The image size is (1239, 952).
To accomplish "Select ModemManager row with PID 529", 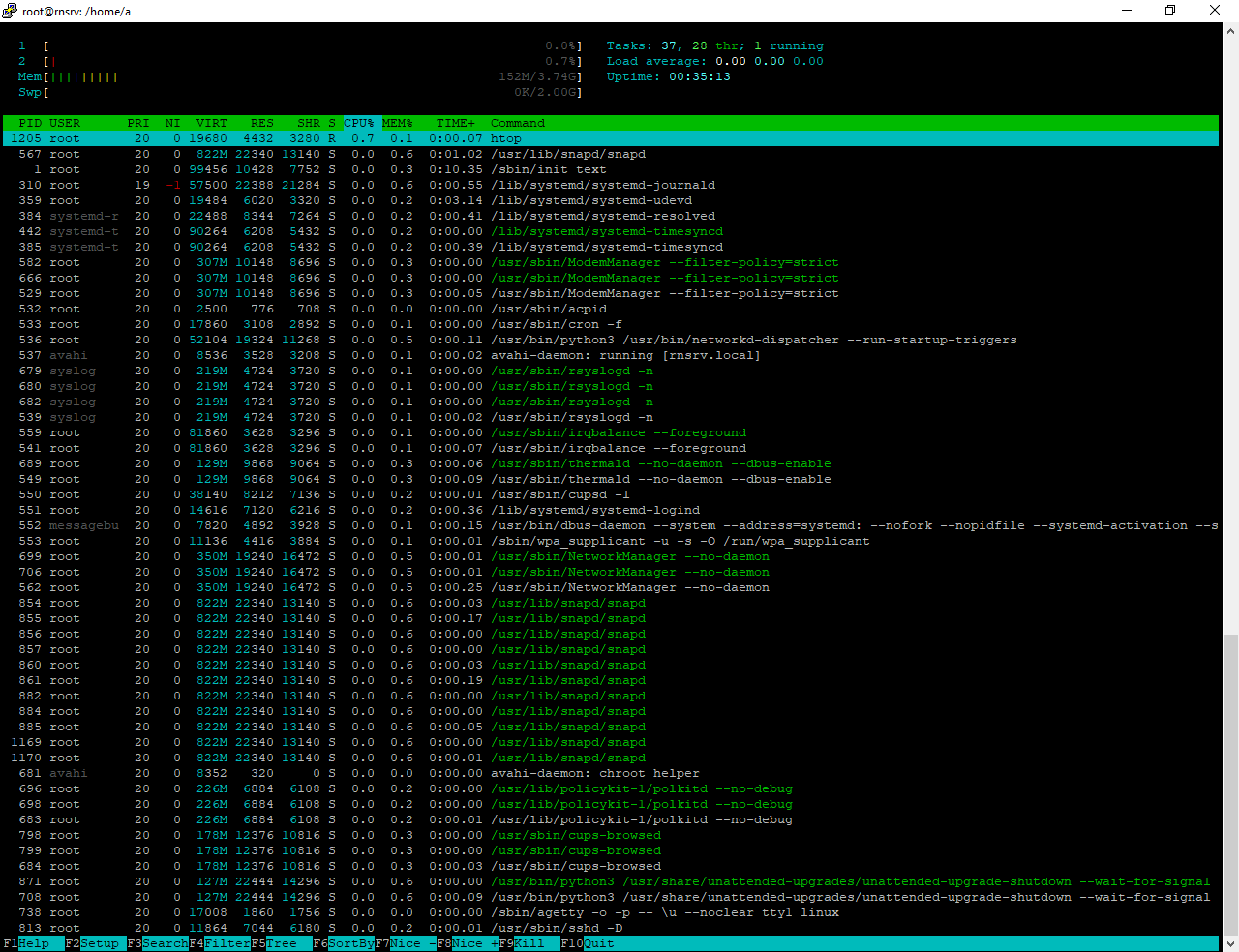I will [611, 293].
